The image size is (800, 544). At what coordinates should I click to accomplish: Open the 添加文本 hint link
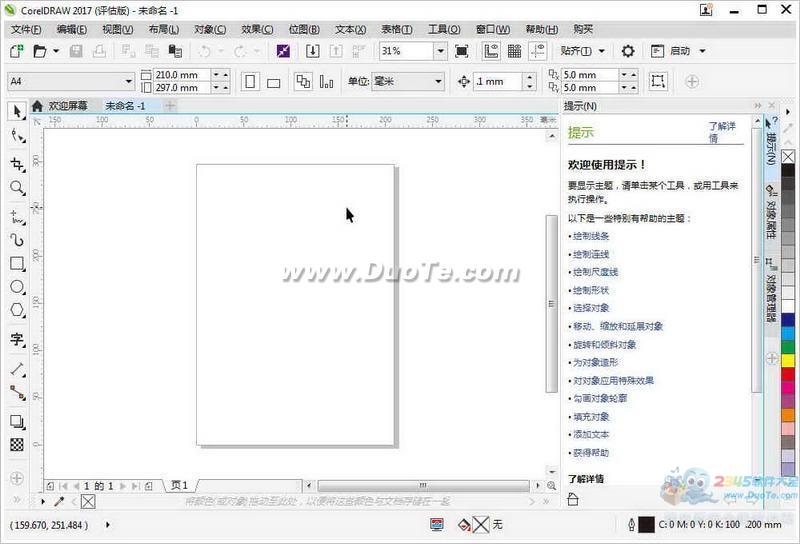click(x=591, y=434)
